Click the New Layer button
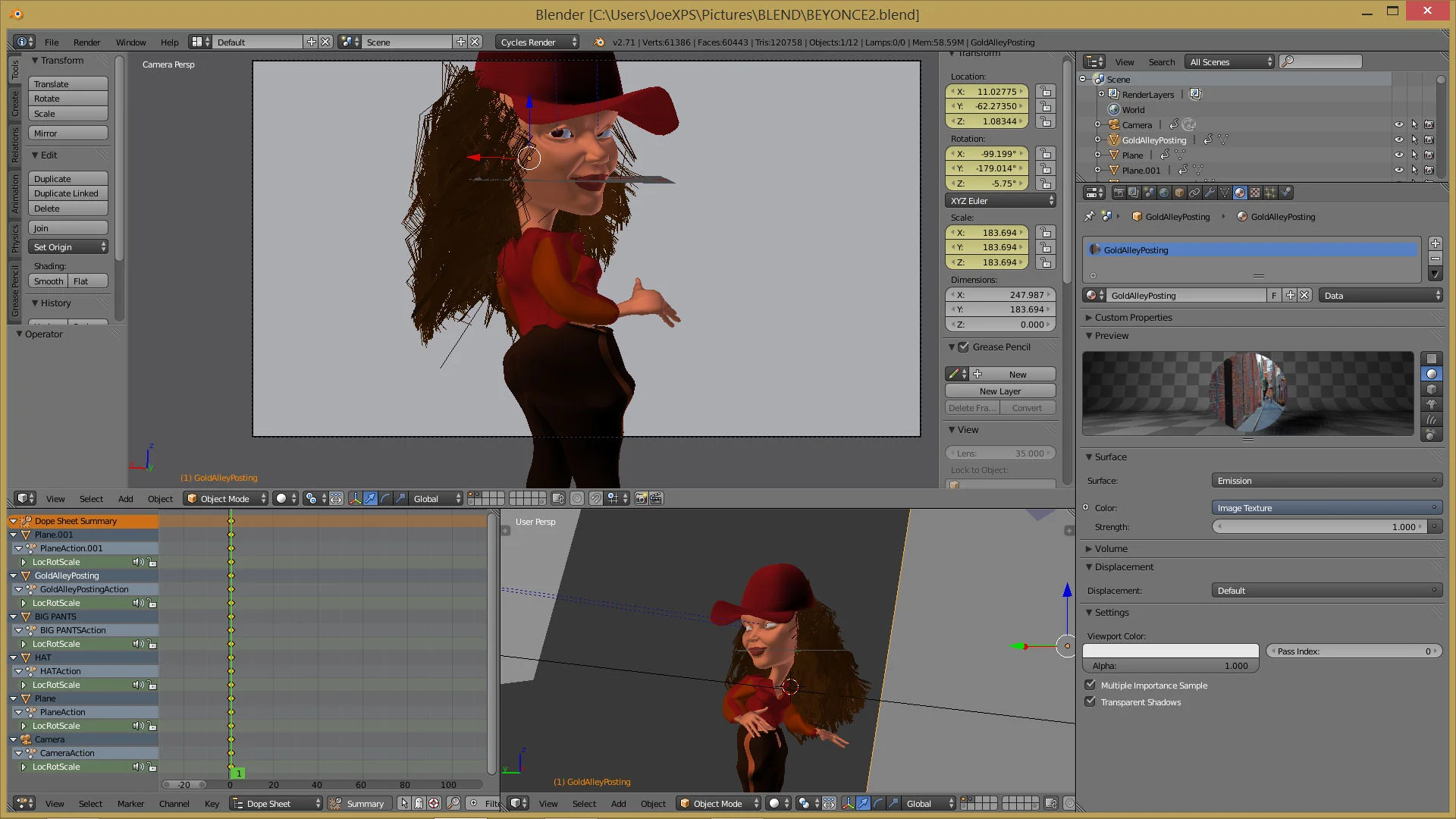This screenshot has height=819, width=1456. 999,391
